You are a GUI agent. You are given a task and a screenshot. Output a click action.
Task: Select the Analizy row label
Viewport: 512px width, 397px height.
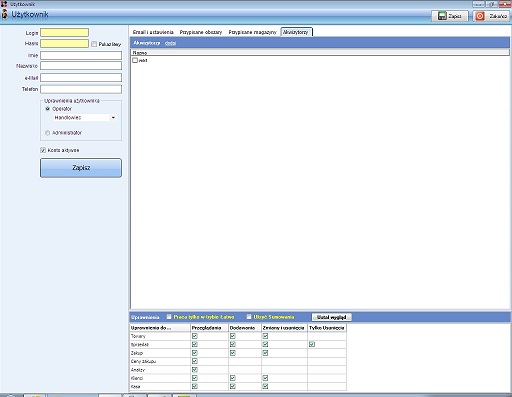138,370
